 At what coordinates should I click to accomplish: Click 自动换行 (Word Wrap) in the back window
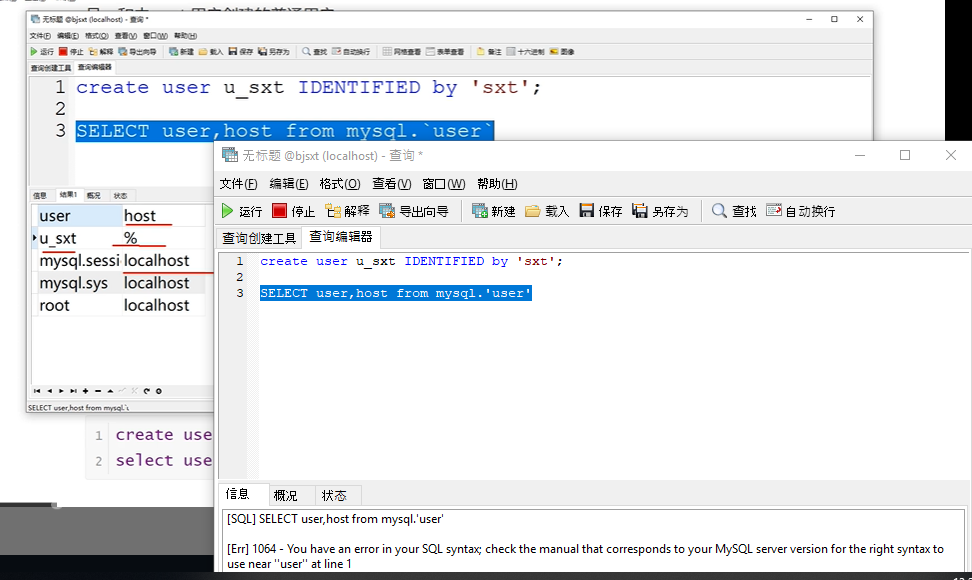(x=351, y=51)
